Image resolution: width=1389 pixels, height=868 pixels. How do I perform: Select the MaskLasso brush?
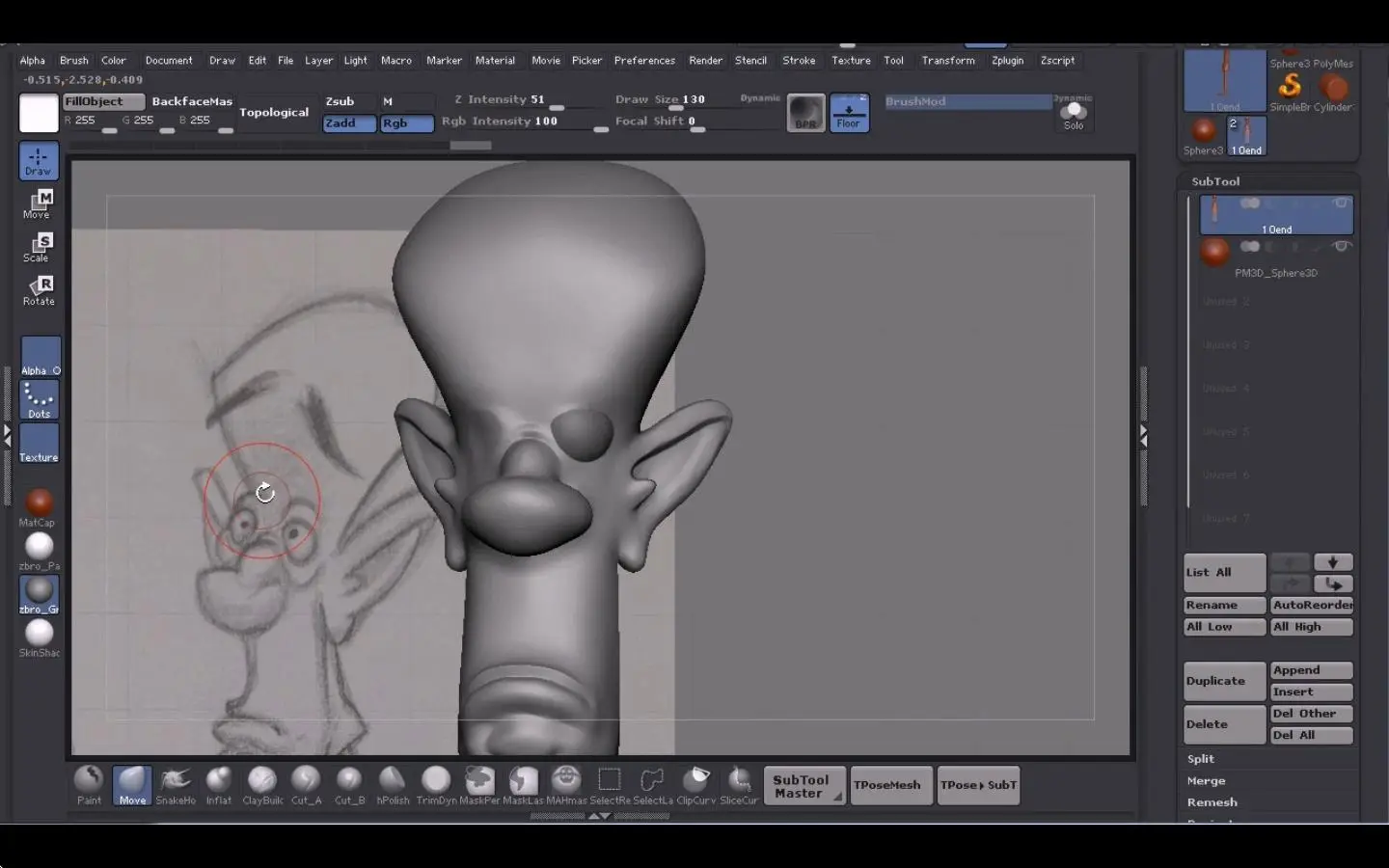coord(523,785)
